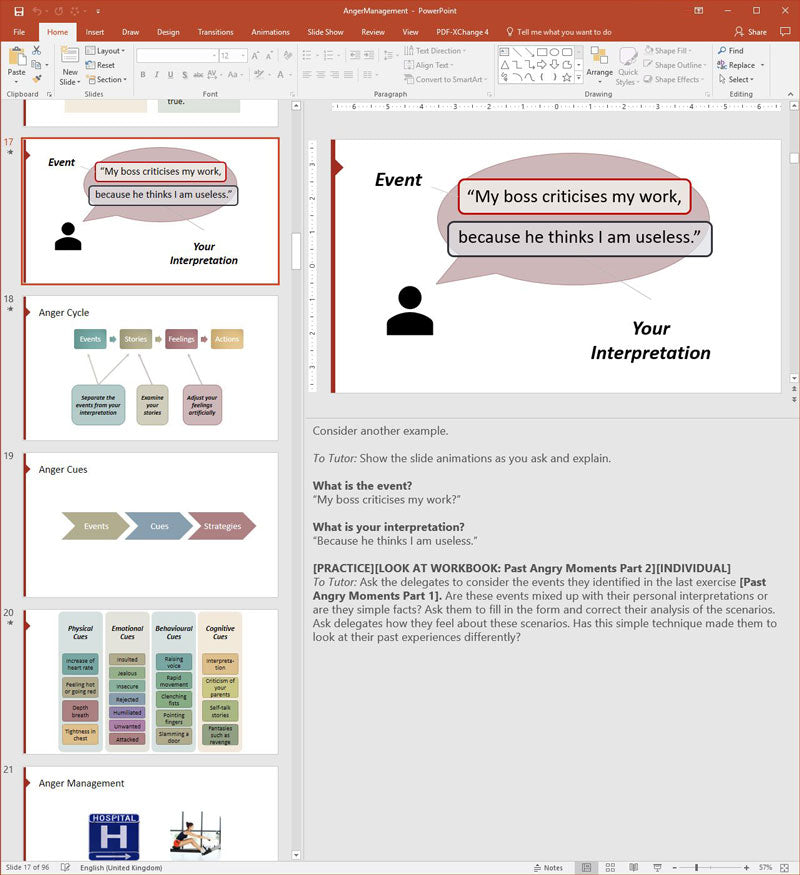This screenshot has width=800, height=875.
Task: Click the Paste clipboard icon
Action: pyautogui.click(x=17, y=57)
